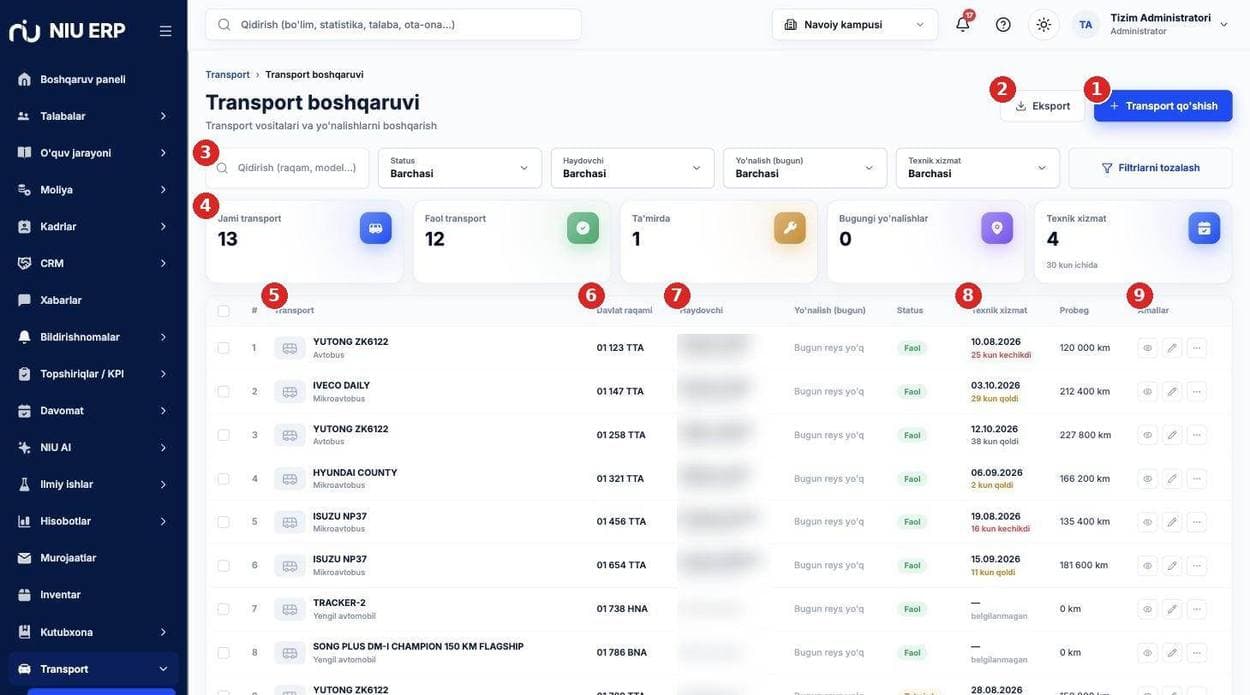Follow the Transport breadcrumb link

click(x=227, y=75)
